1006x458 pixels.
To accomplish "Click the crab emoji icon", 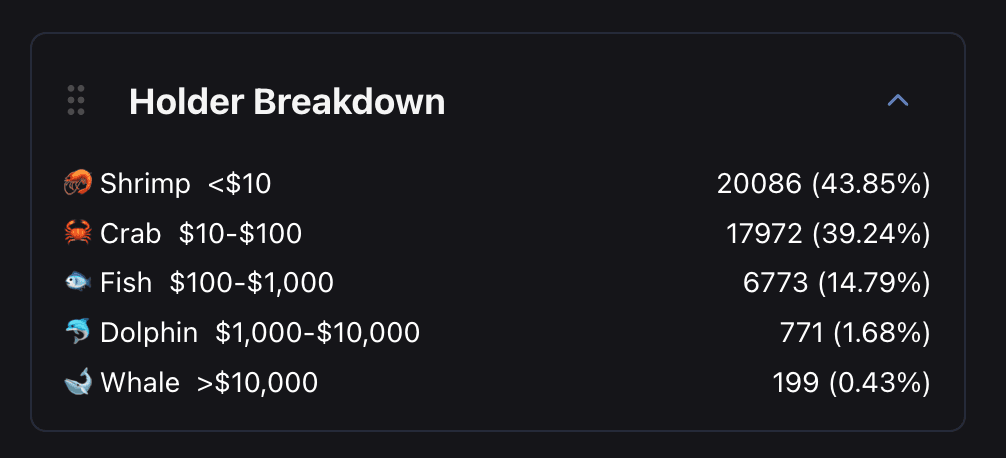I will coord(78,234).
